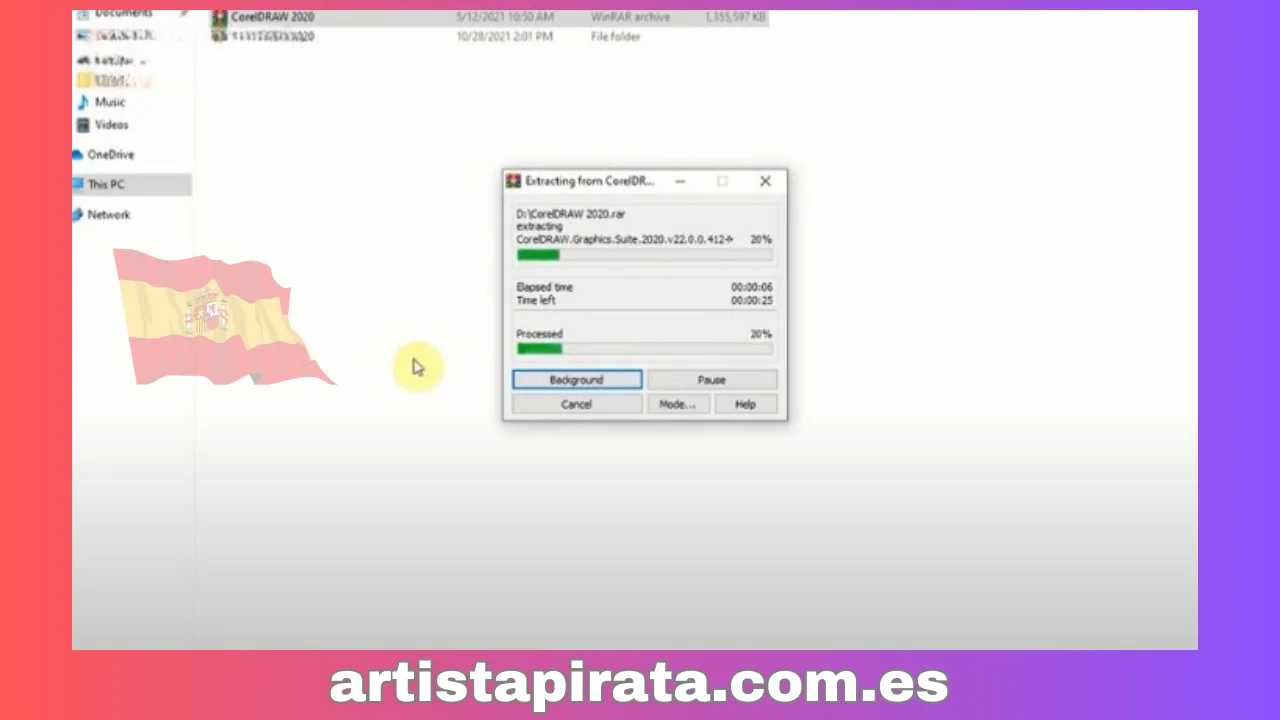Open OneDrive in the navigation pane
Viewport: 1280px width, 720px height.
tap(110, 155)
